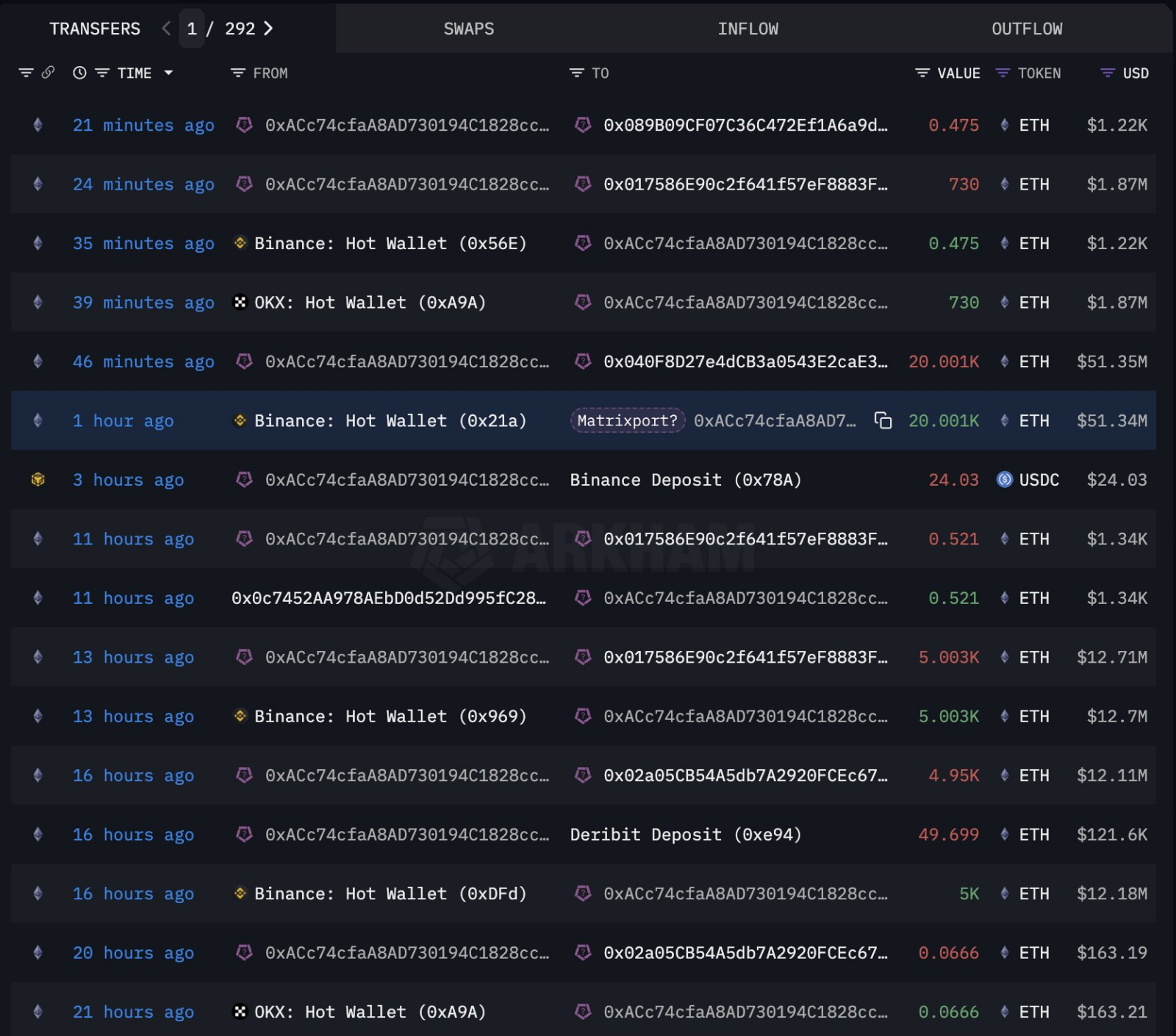Image resolution: width=1176 pixels, height=1036 pixels.
Task: Open 0x017586E90c2f641f57eF8883F in 24 minutes row
Action: point(745,184)
